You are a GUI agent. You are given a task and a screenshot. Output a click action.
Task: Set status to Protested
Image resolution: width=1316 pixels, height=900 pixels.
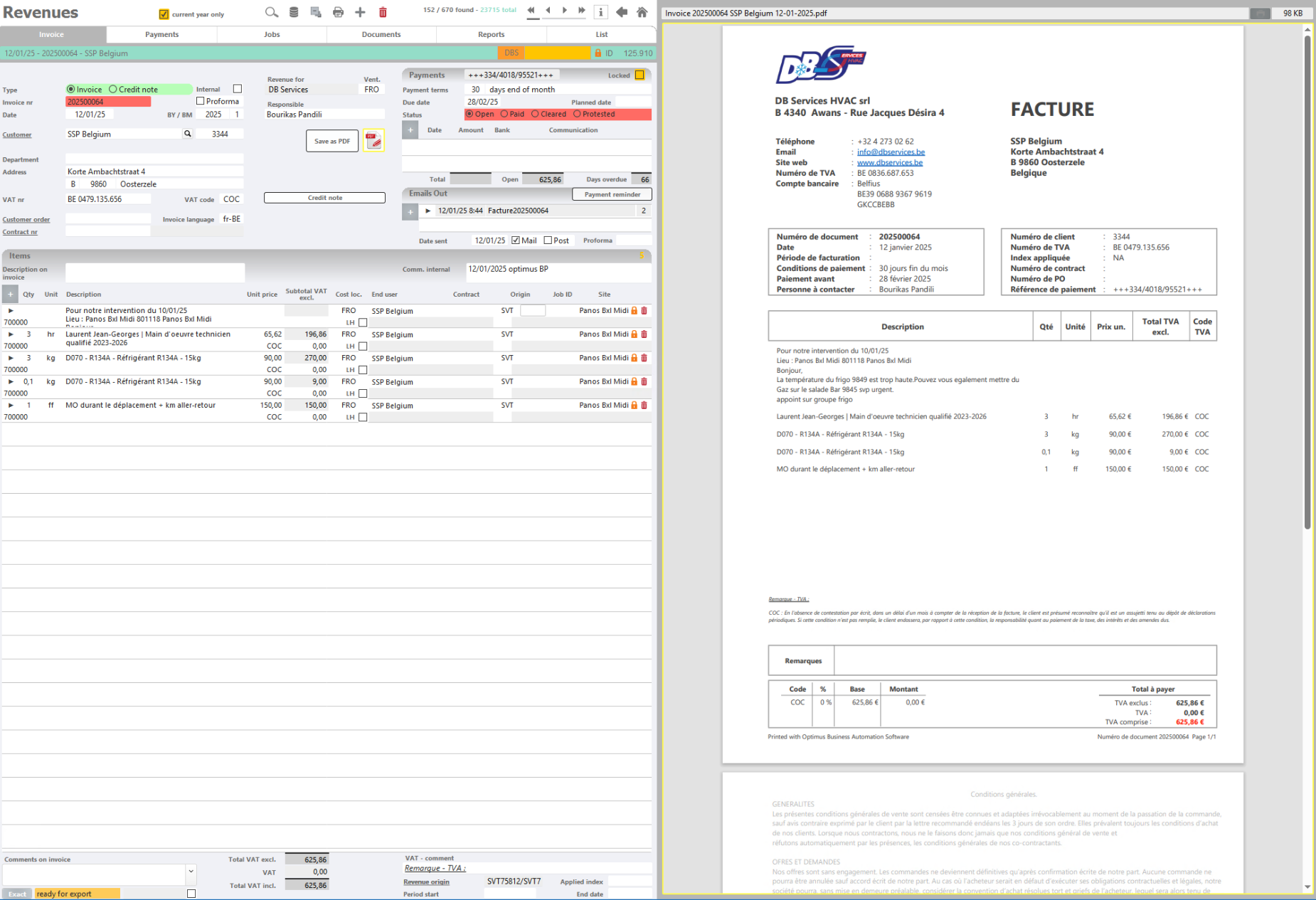point(577,114)
